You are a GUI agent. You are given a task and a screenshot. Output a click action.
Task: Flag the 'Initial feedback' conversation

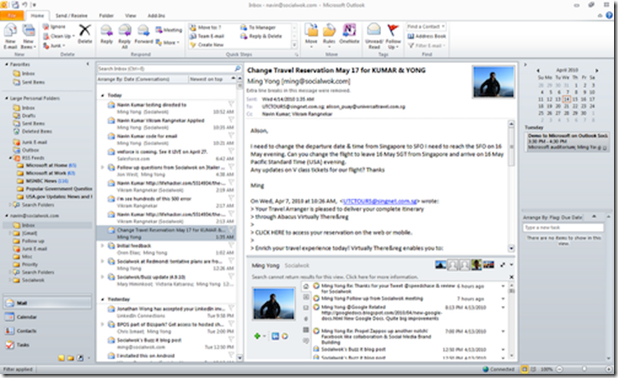tap(231, 245)
